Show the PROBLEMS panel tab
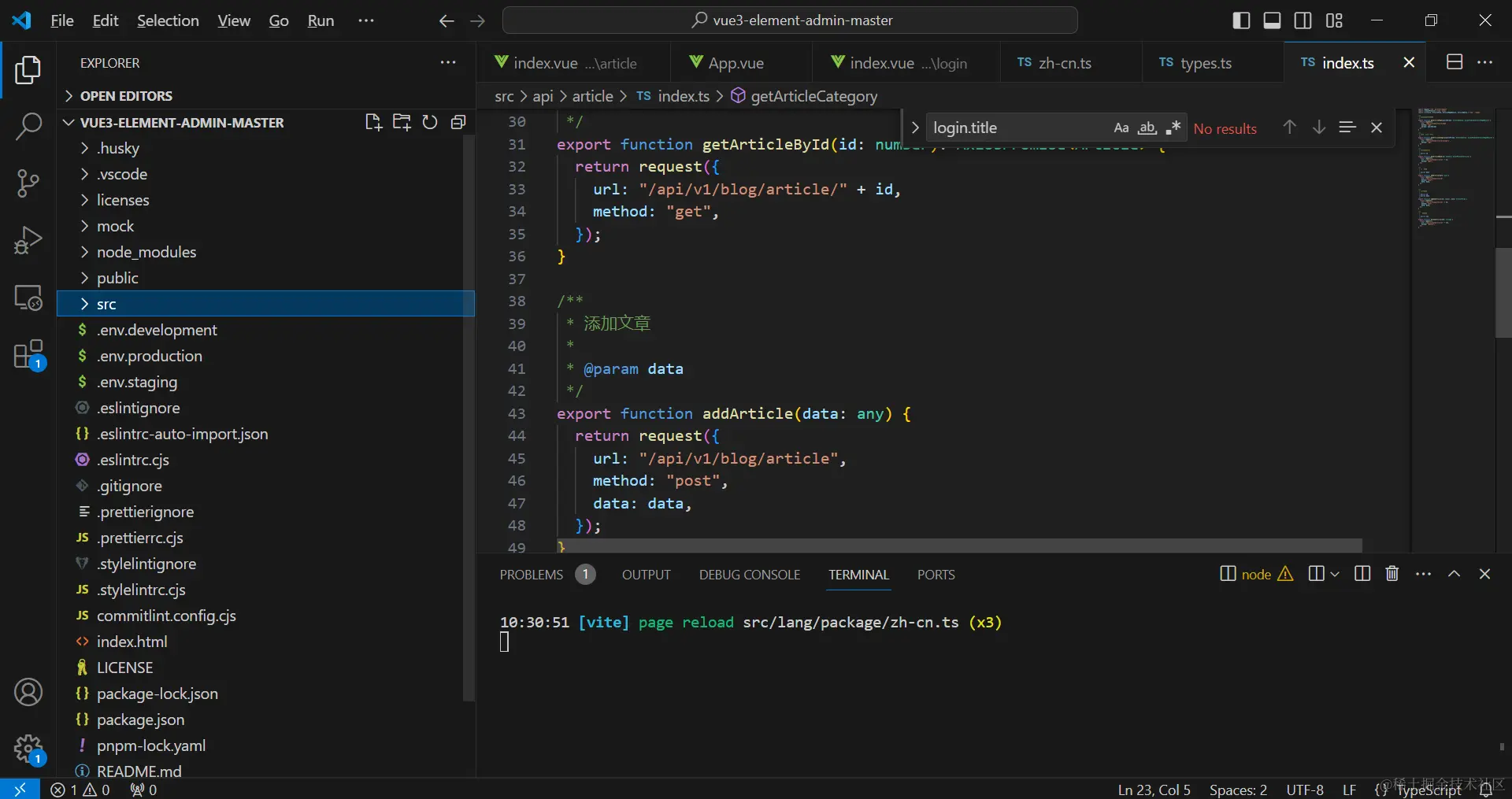The image size is (1512, 799). 532,575
